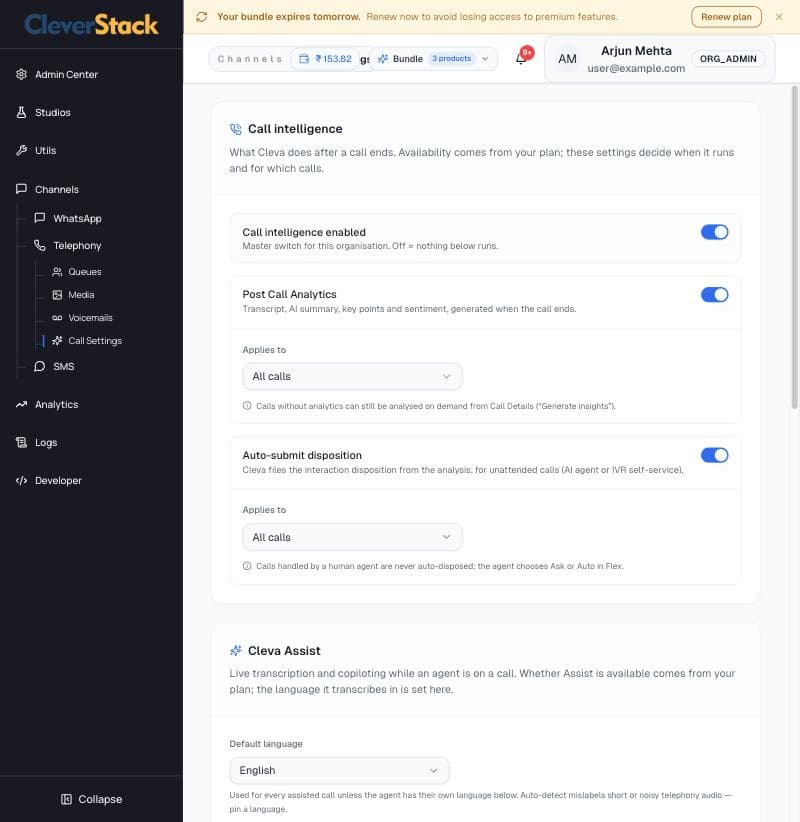Click the Media image icon
Screen dimensions: 800x822
pos(57,295)
